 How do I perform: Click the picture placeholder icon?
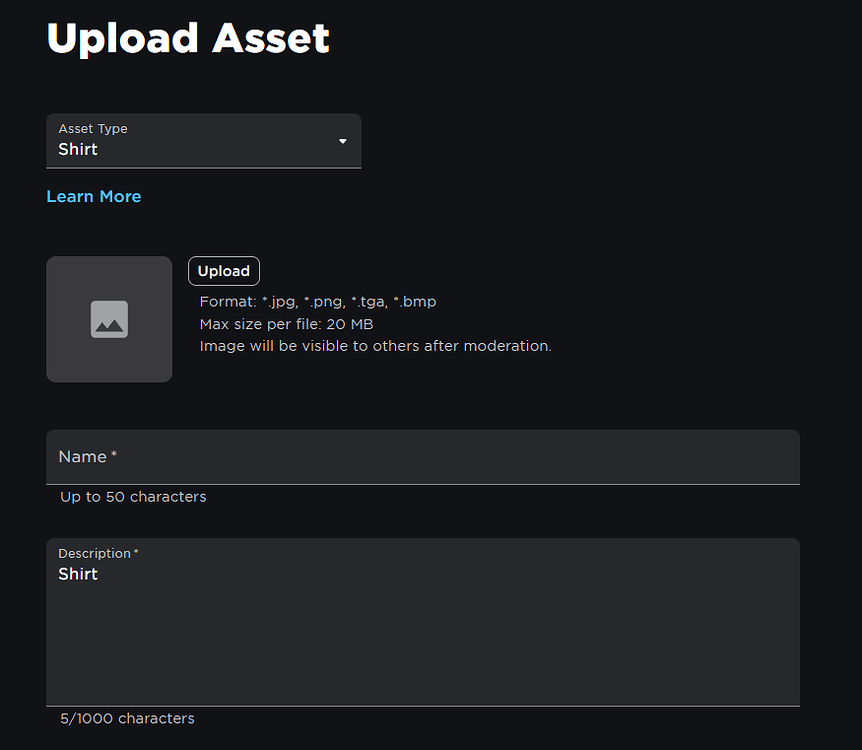(109, 319)
